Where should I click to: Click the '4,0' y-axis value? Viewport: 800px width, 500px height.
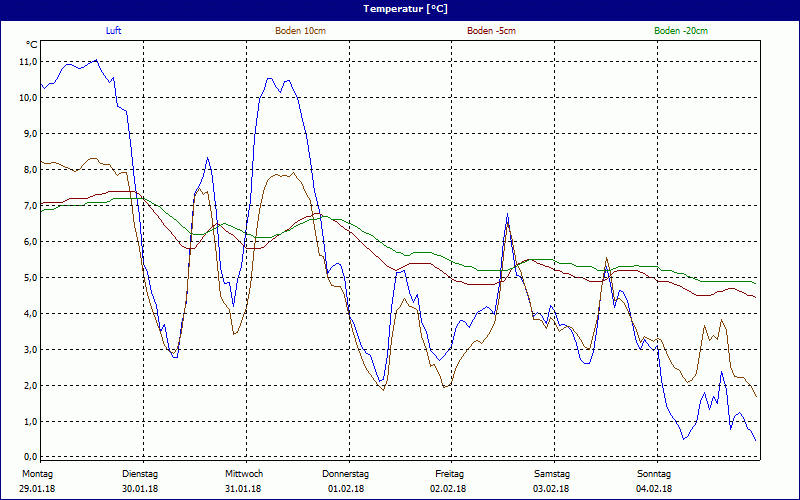click(x=30, y=313)
